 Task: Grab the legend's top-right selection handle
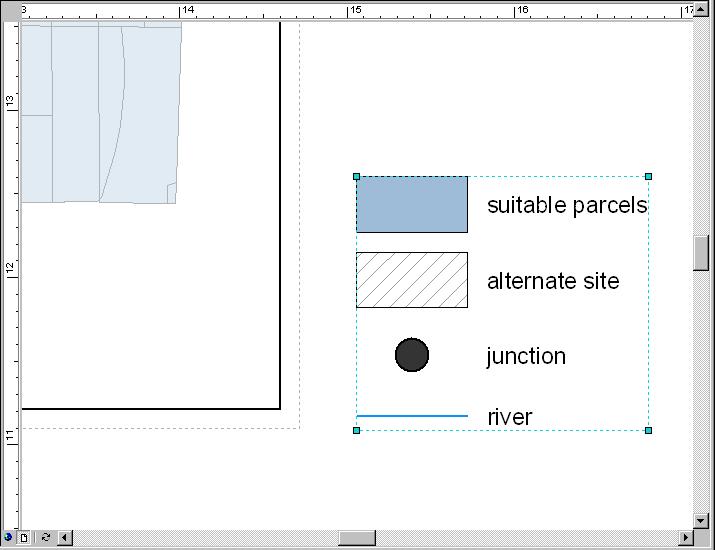[x=648, y=176]
